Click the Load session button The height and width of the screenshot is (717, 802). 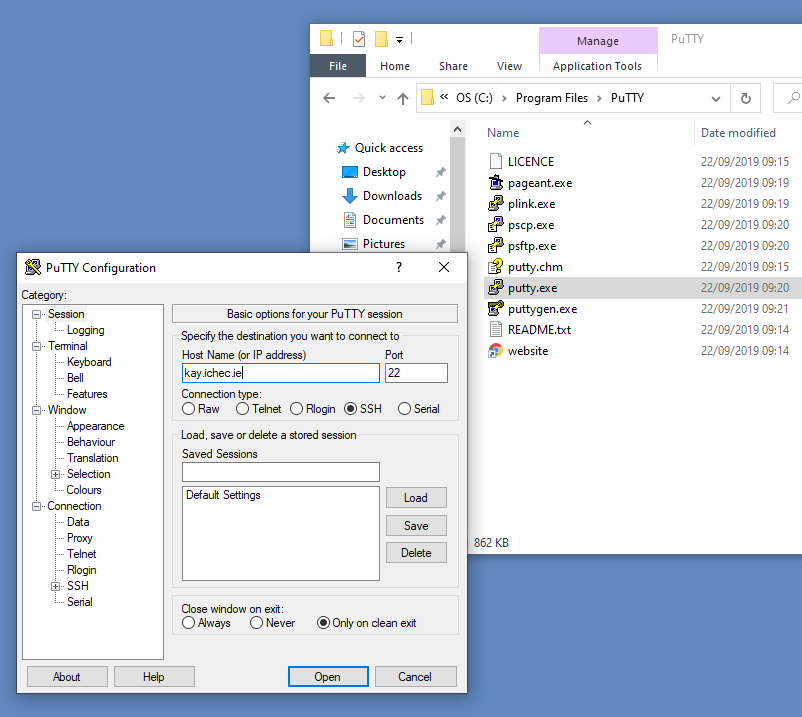pyautogui.click(x=416, y=498)
